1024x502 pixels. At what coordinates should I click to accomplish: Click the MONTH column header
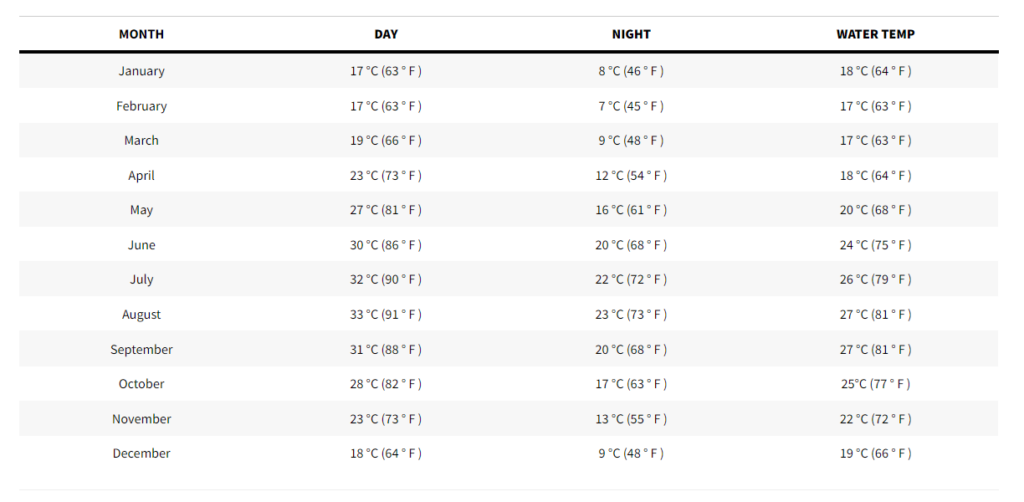point(141,34)
